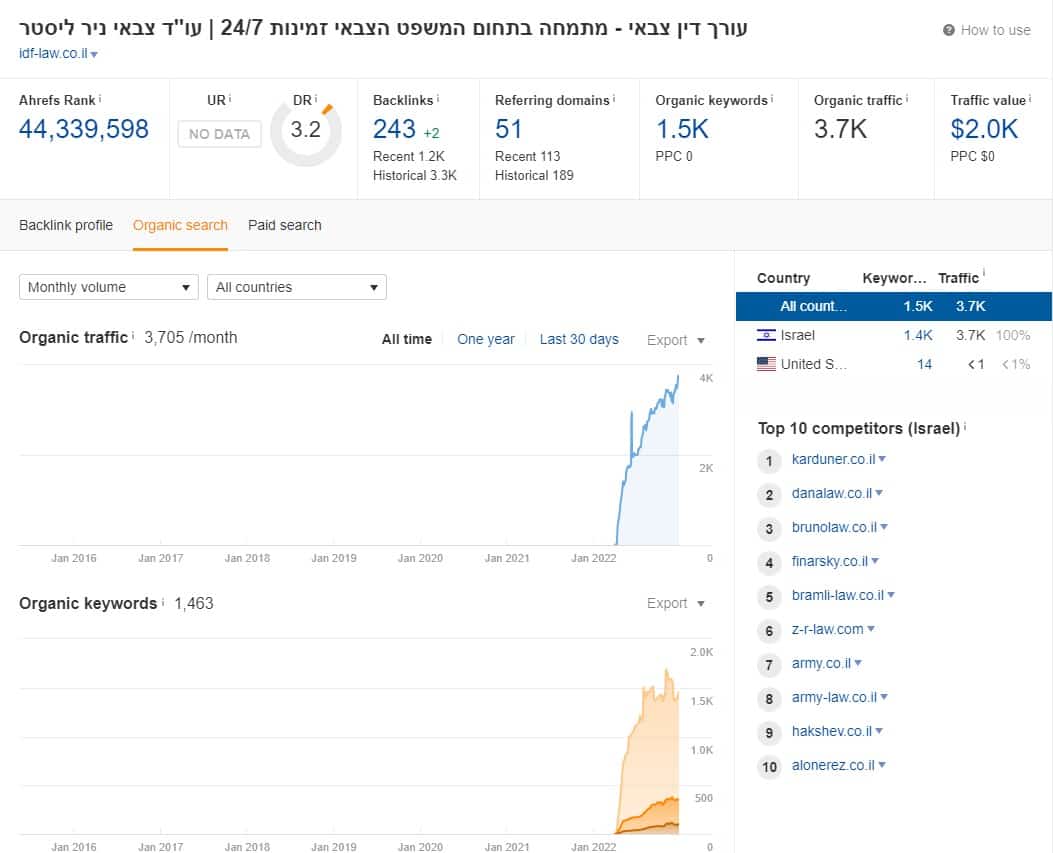Open the 51 referring domains link
Screen dimensions: 1053x853
[508, 129]
